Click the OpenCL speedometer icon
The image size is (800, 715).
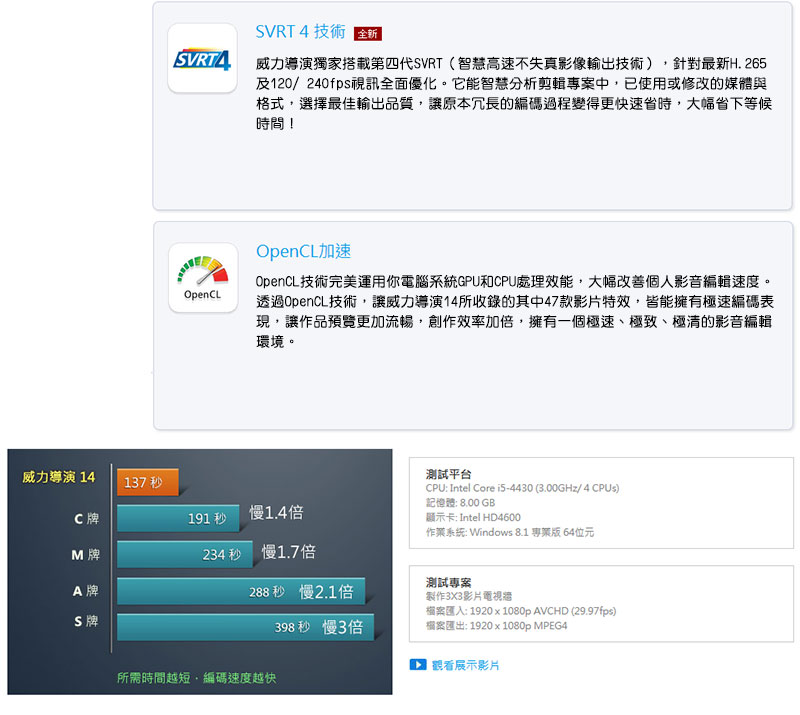203,277
